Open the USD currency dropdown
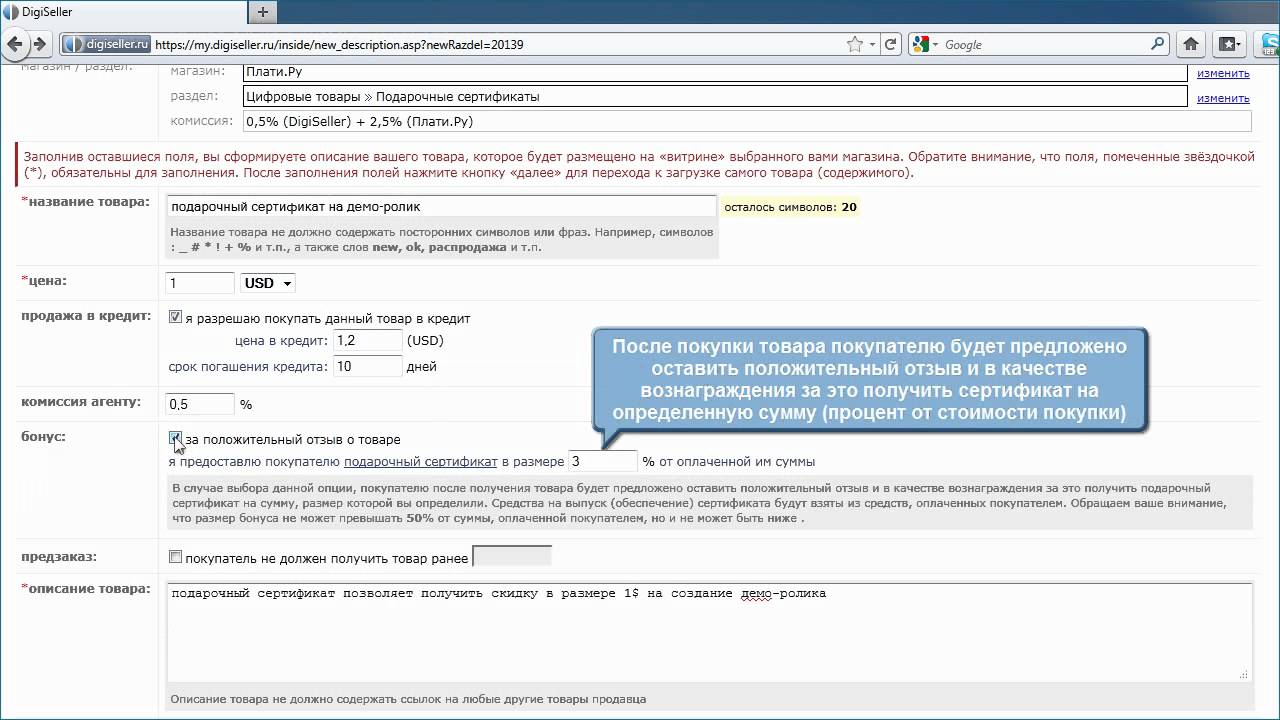The image size is (1280, 720). [268, 283]
